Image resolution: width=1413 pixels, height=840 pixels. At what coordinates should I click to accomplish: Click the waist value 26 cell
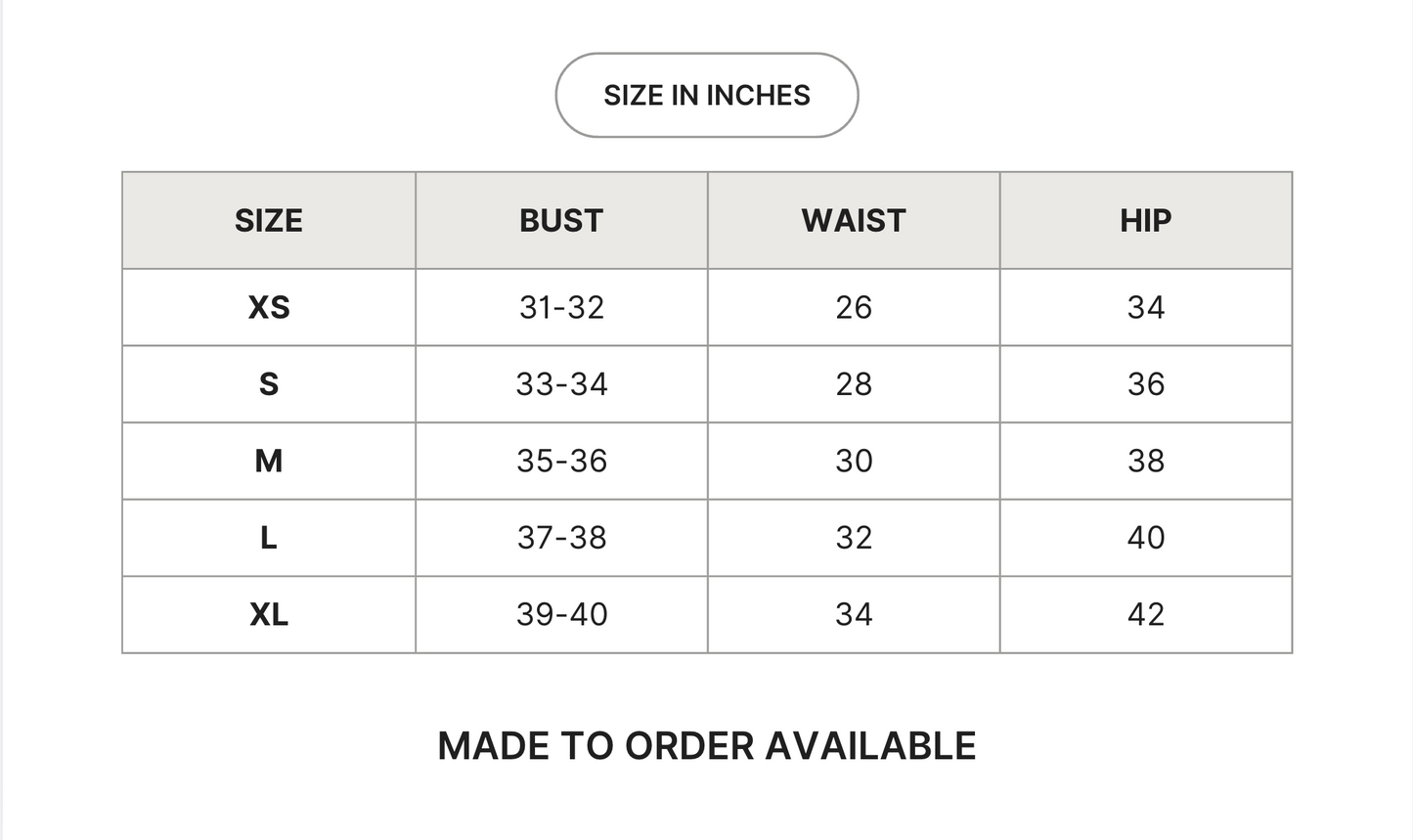854,307
